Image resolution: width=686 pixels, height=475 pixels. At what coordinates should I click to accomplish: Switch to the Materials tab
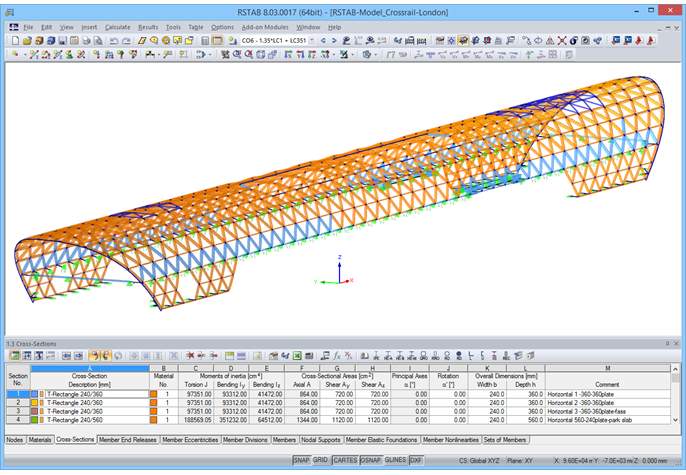[x=40, y=440]
